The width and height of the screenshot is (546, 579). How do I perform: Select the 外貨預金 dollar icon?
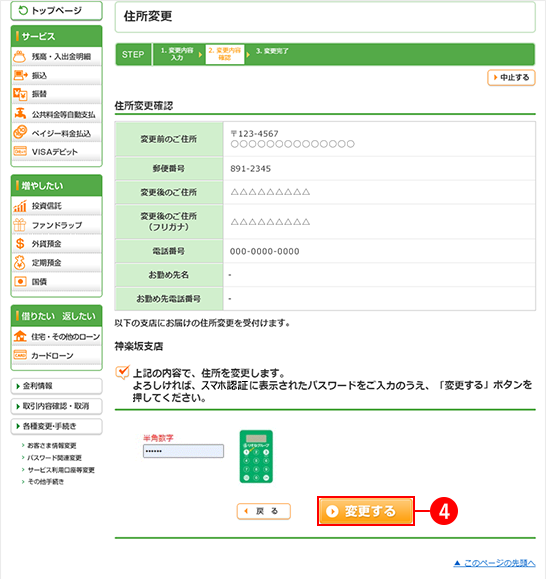click(20, 244)
